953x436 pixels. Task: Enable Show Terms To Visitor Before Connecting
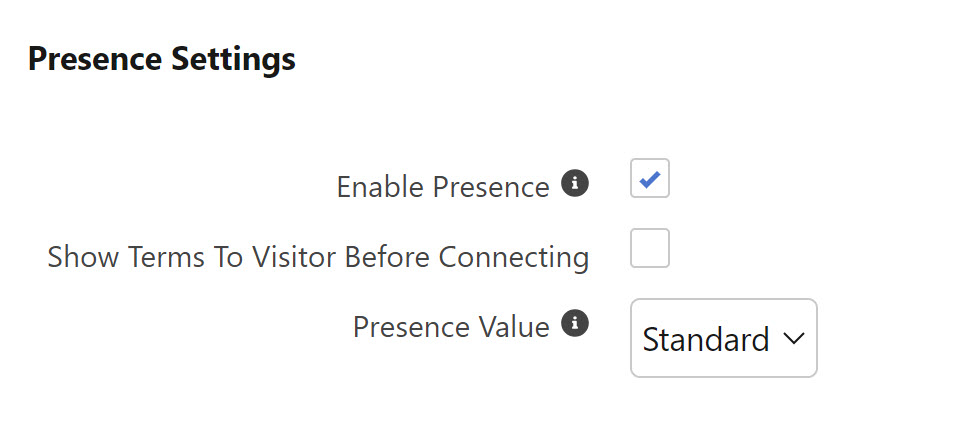pyautogui.click(x=649, y=249)
